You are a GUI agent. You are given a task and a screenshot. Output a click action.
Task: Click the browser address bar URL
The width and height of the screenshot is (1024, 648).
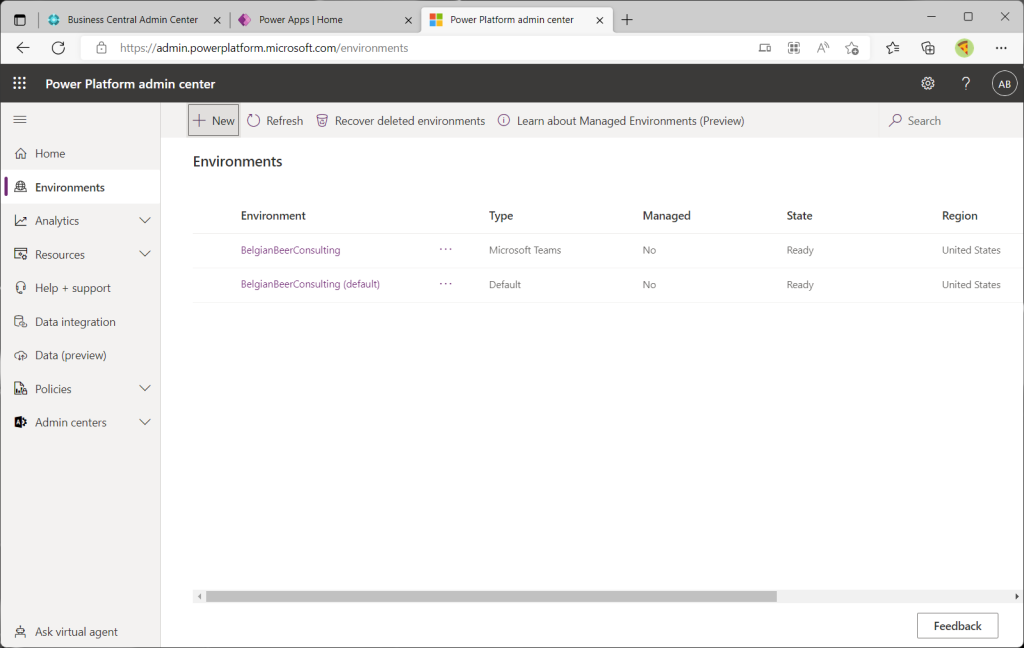coord(264,48)
